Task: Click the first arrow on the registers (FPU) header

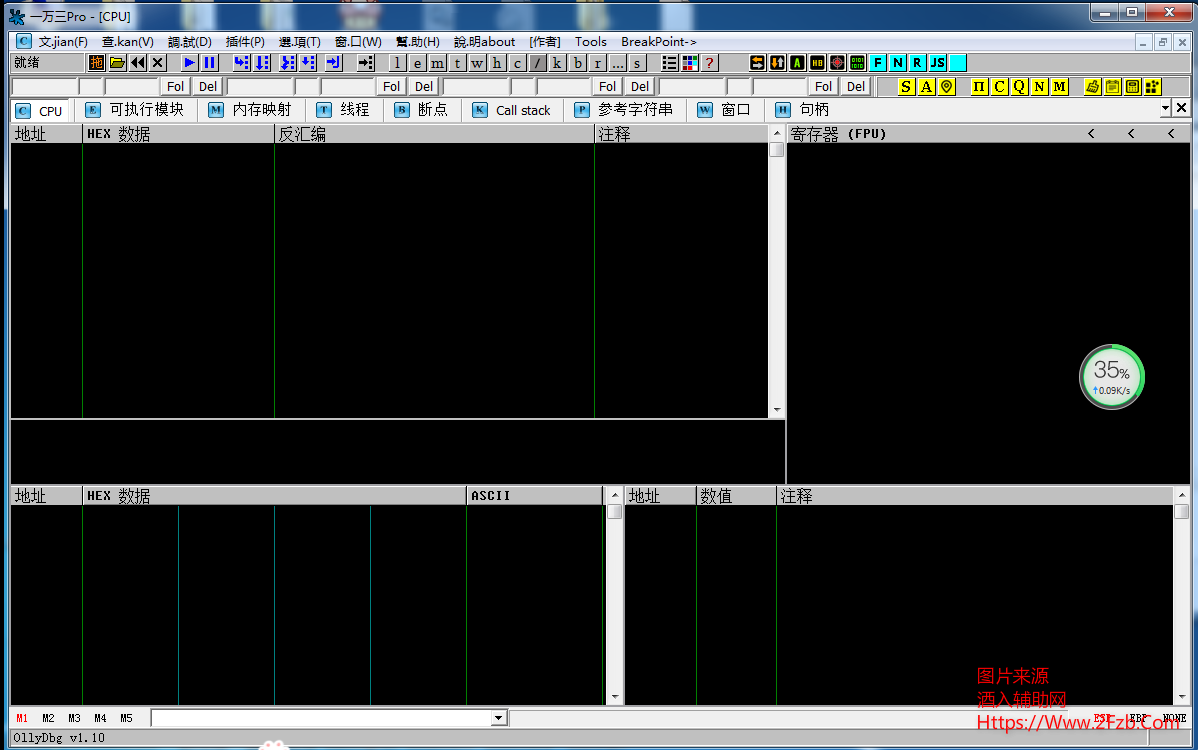Action: pyautogui.click(x=1091, y=134)
